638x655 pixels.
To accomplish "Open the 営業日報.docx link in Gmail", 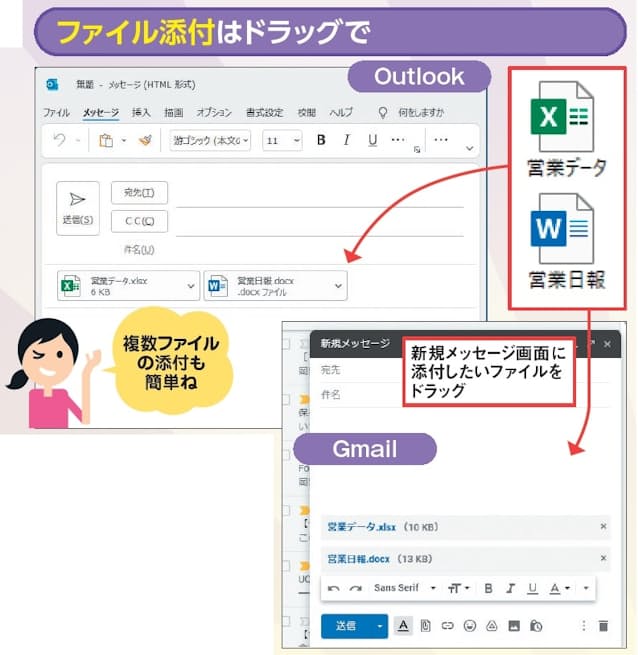I will pyautogui.click(x=358, y=559).
